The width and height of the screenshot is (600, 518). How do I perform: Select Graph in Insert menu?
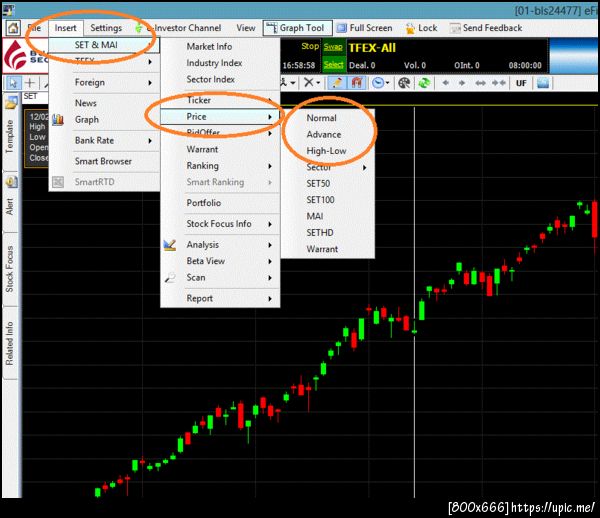(x=104, y=120)
